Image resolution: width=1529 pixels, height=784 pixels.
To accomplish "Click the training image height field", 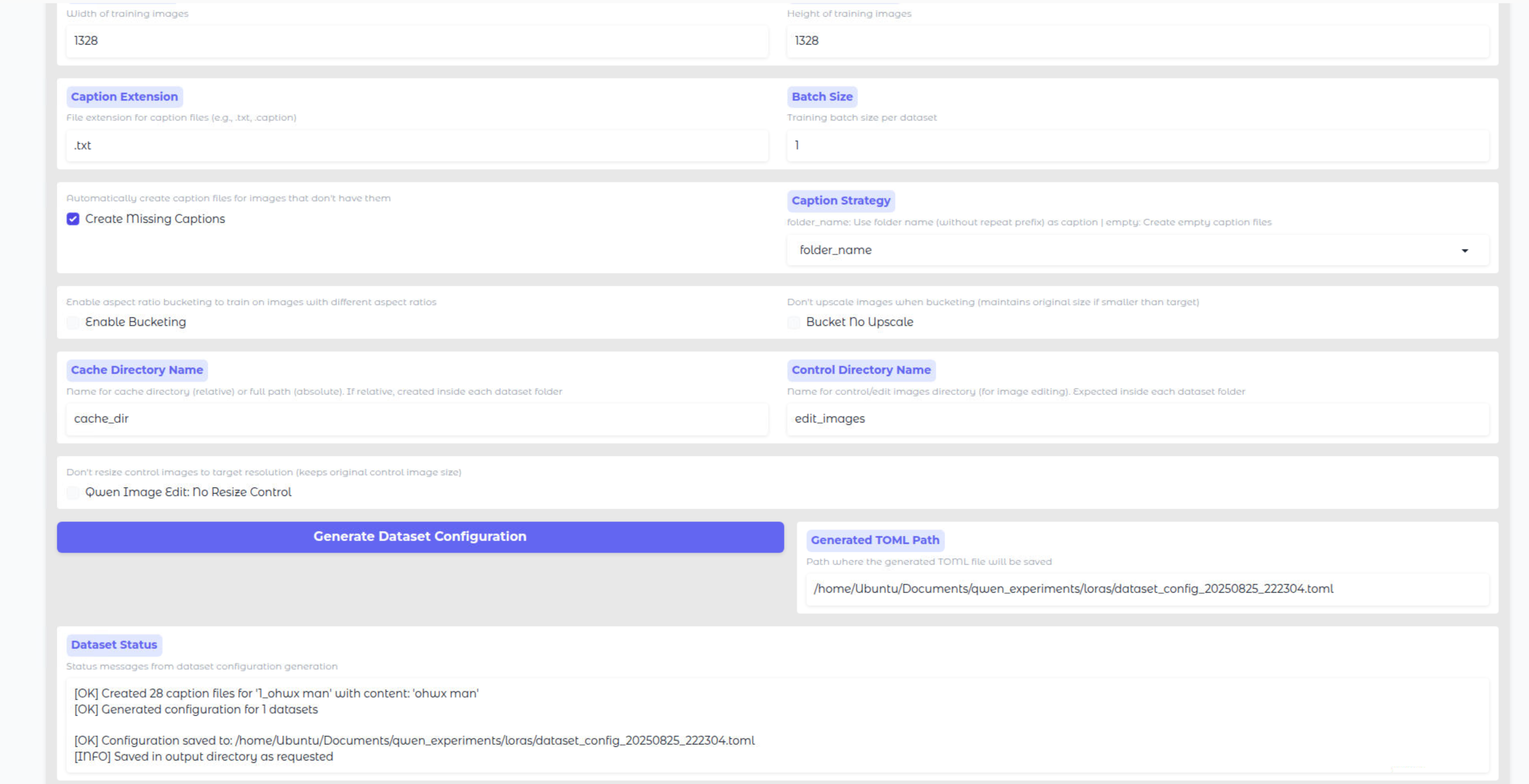I will coord(1137,41).
